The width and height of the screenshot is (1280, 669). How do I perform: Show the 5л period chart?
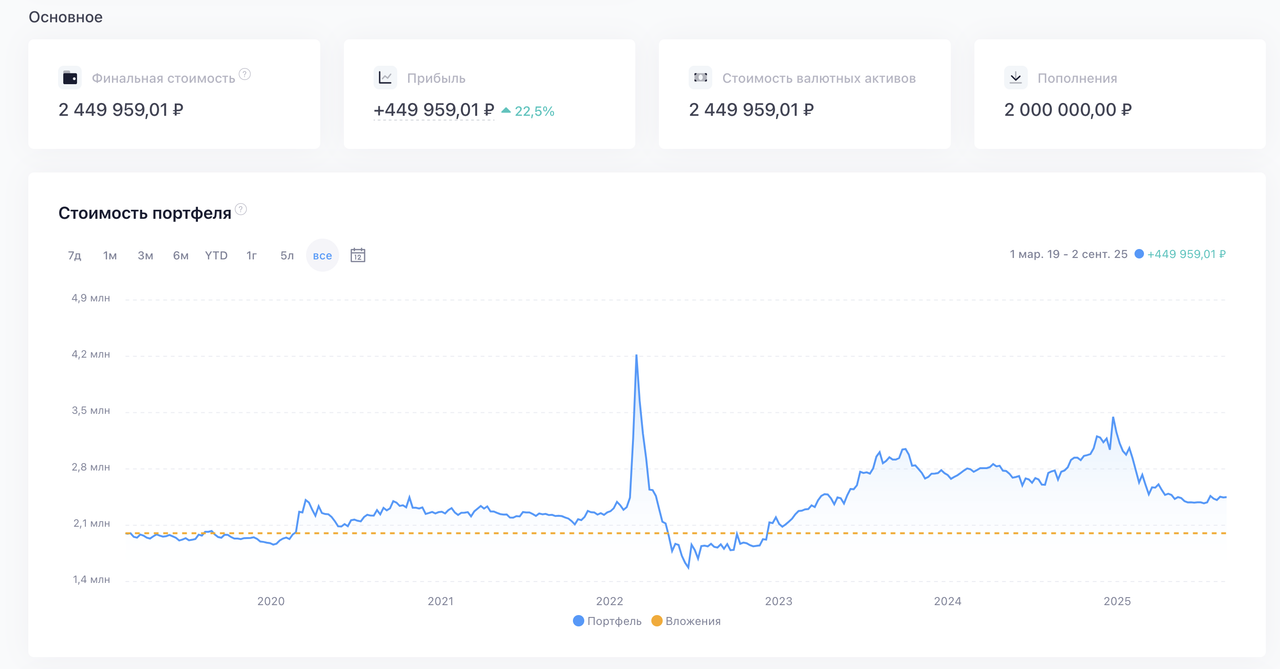(287, 256)
